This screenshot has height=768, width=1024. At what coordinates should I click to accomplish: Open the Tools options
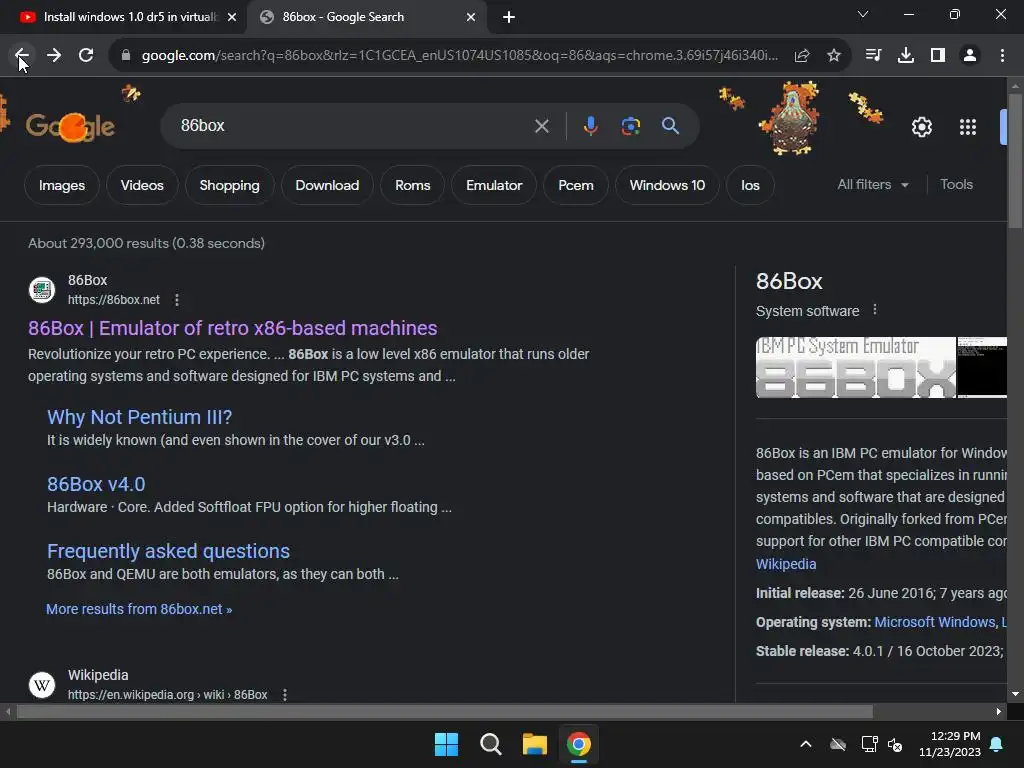coord(956,185)
